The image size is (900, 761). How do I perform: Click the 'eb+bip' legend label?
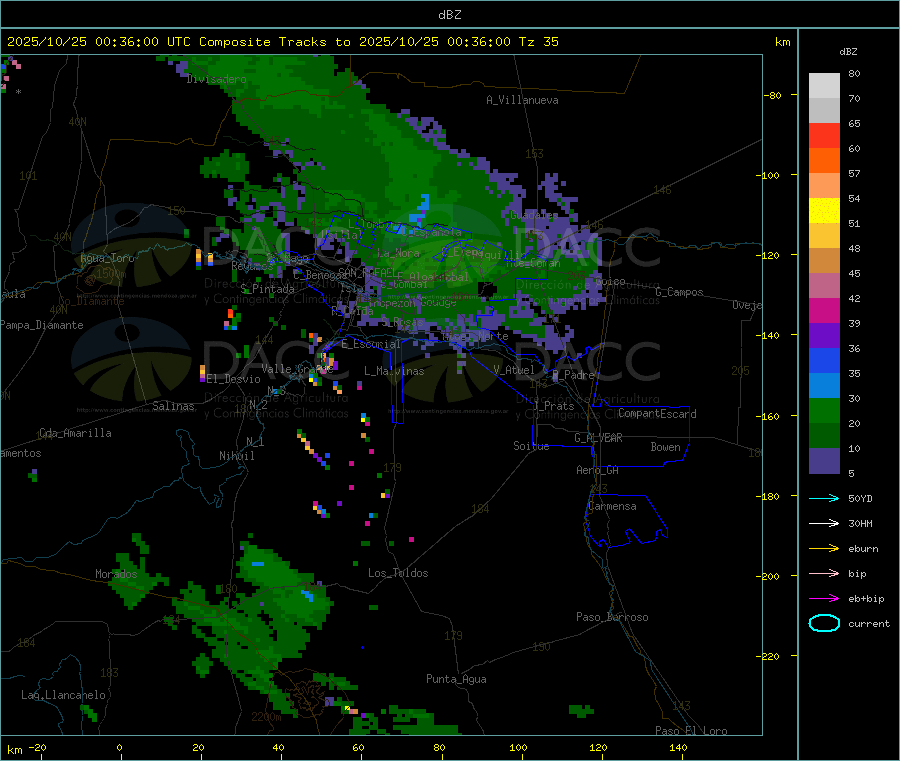(866, 598)
